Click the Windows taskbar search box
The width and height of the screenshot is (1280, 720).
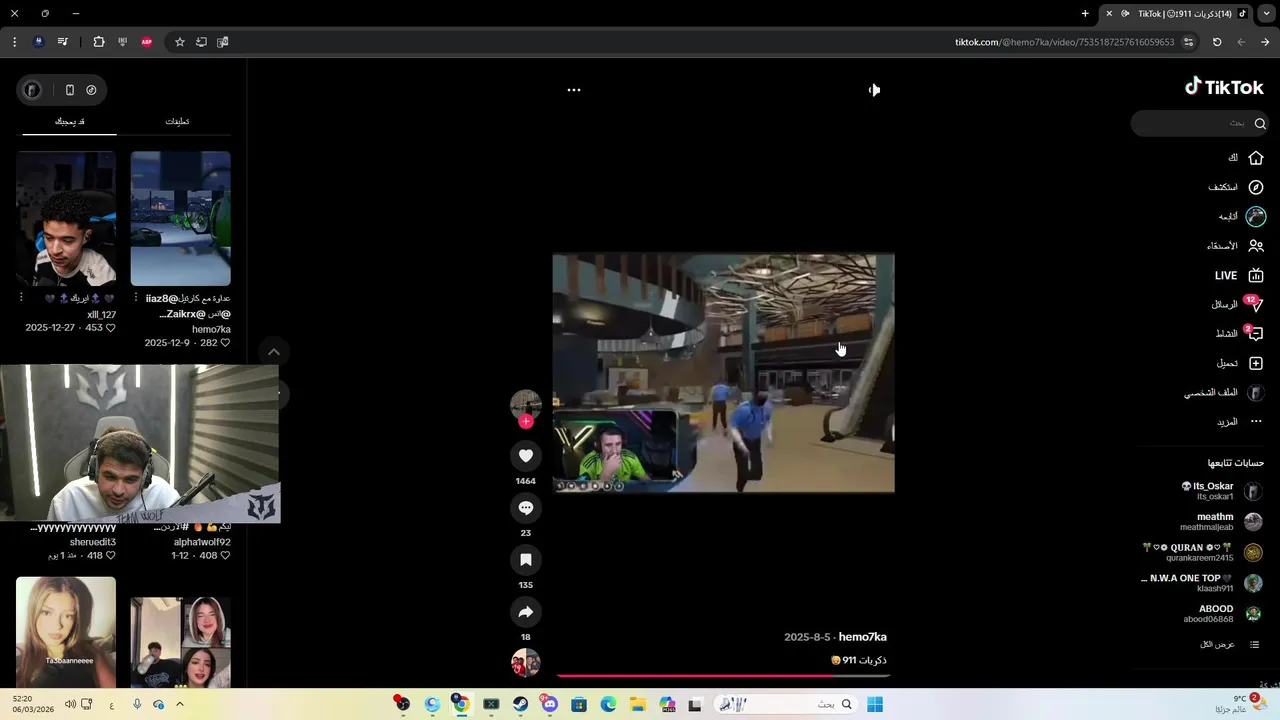[785, 704]
